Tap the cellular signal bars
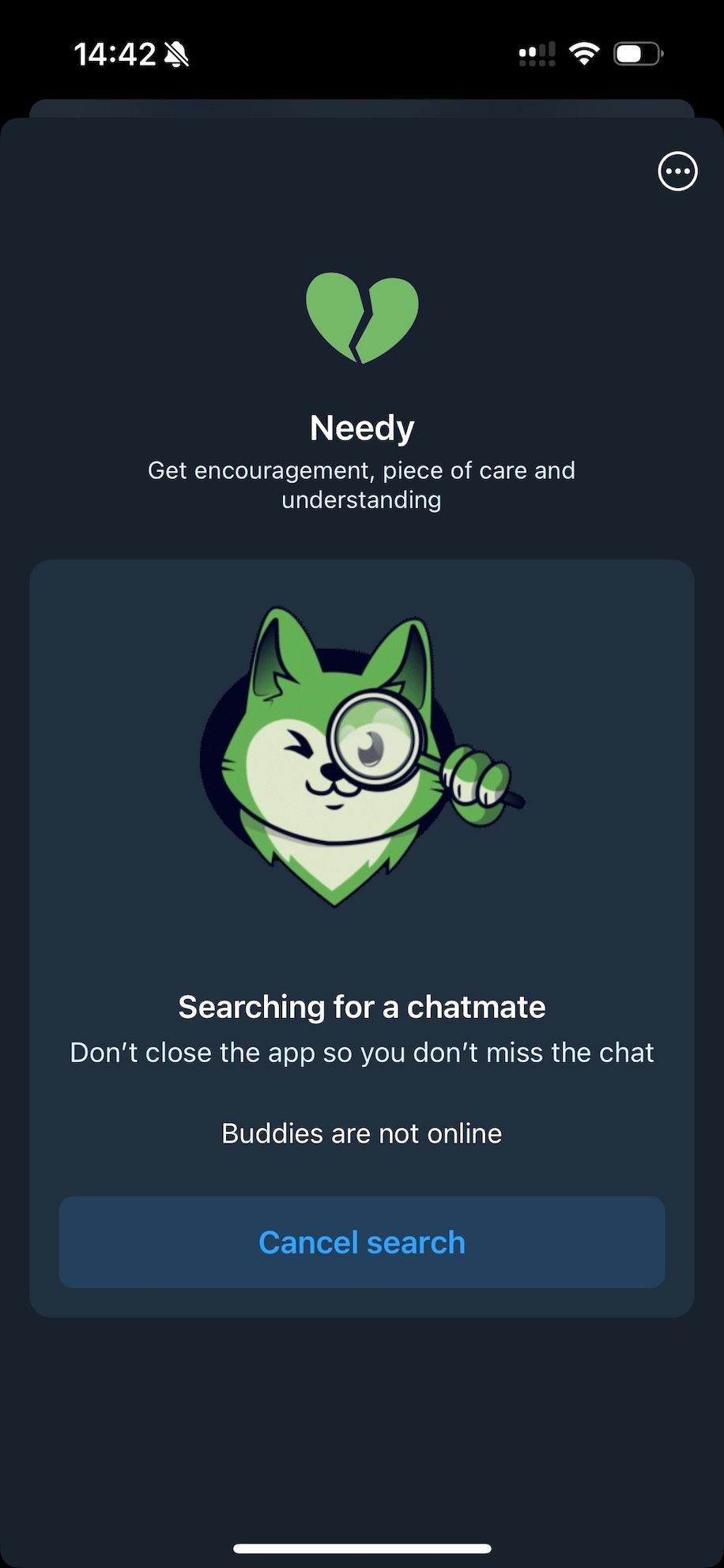724x1568 pixels. 537,54
